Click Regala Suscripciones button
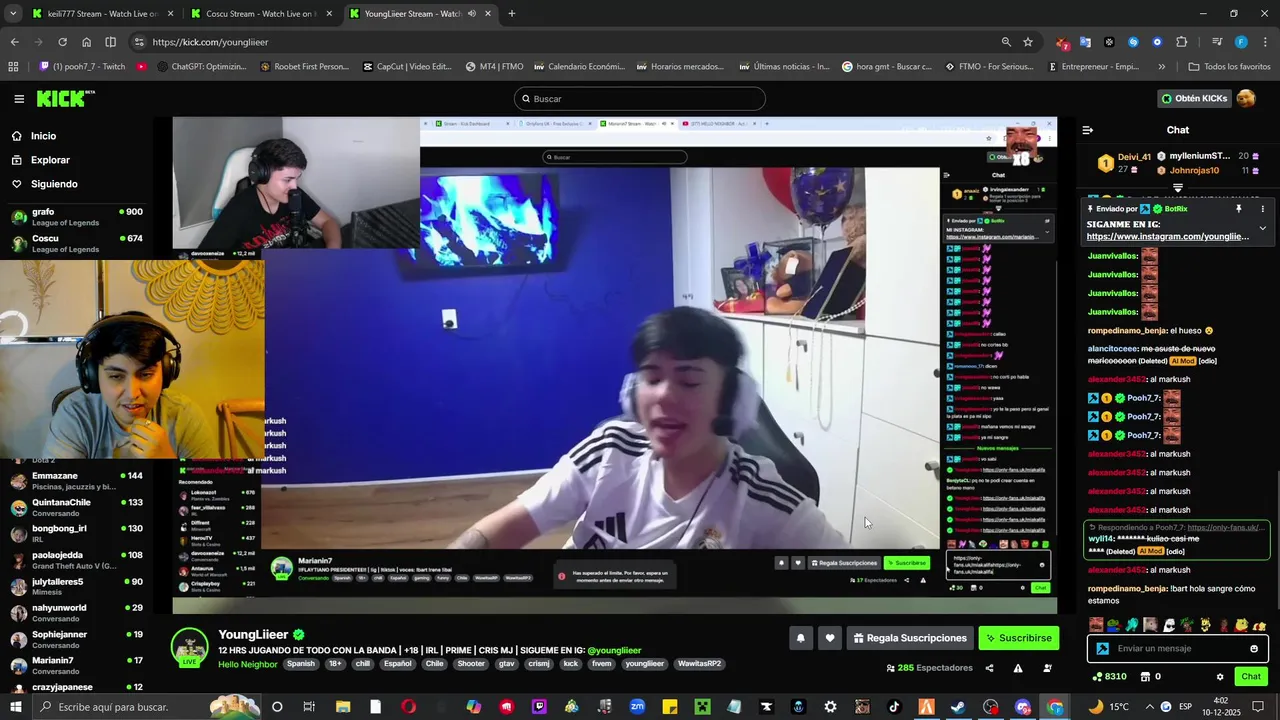1280x720 pixels. (x=909, y=638)
